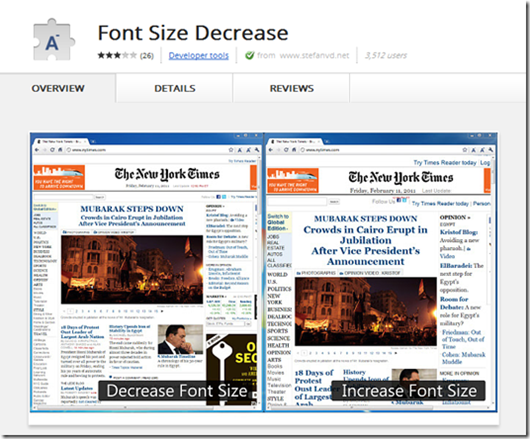Click the Font Size Decrease puzzle-piece extension icon

tap(53, 40)
